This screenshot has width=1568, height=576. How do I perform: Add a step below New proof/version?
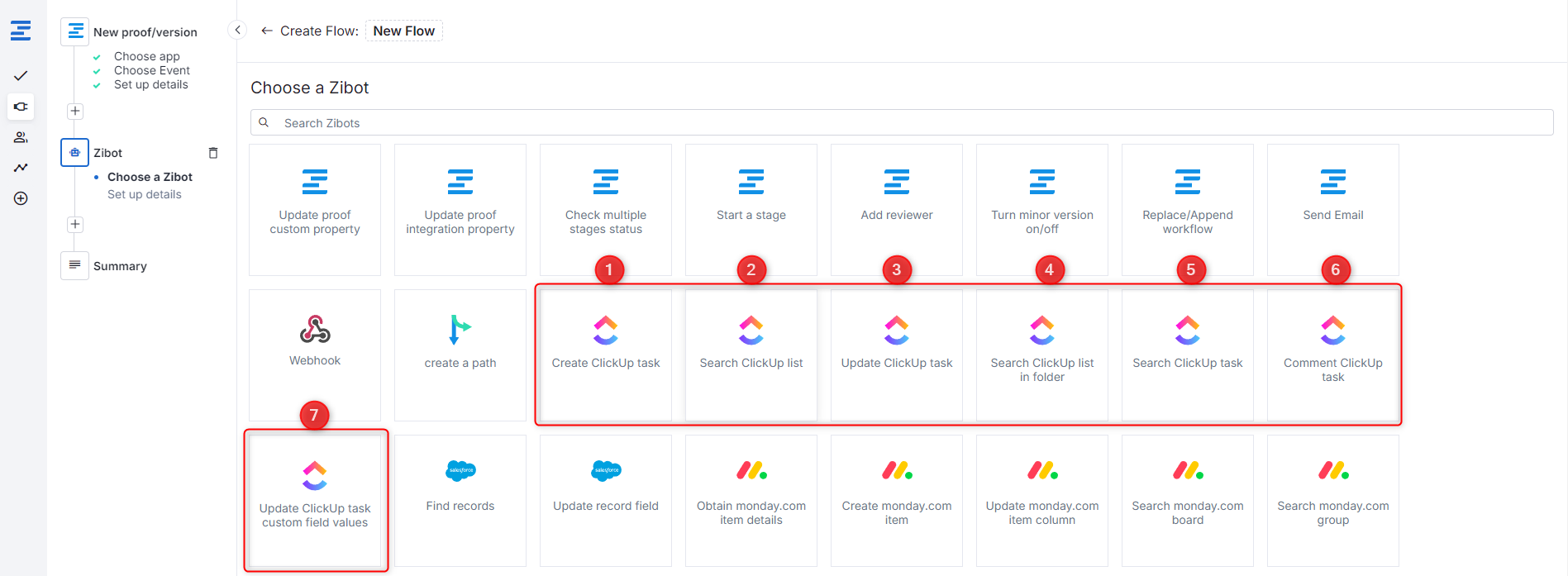coord(75,111)
